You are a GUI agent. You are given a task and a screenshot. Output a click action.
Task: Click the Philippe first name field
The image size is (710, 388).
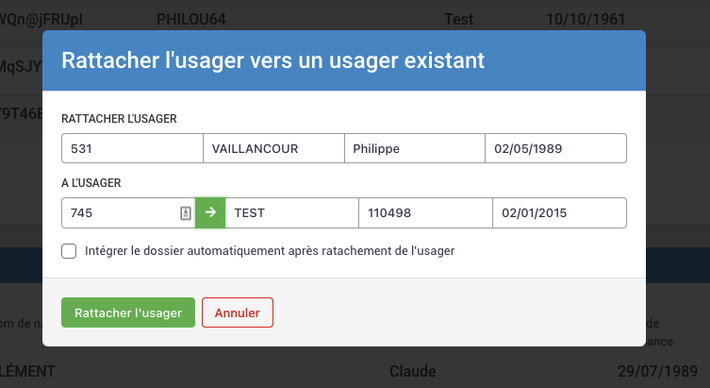[414, 148]
